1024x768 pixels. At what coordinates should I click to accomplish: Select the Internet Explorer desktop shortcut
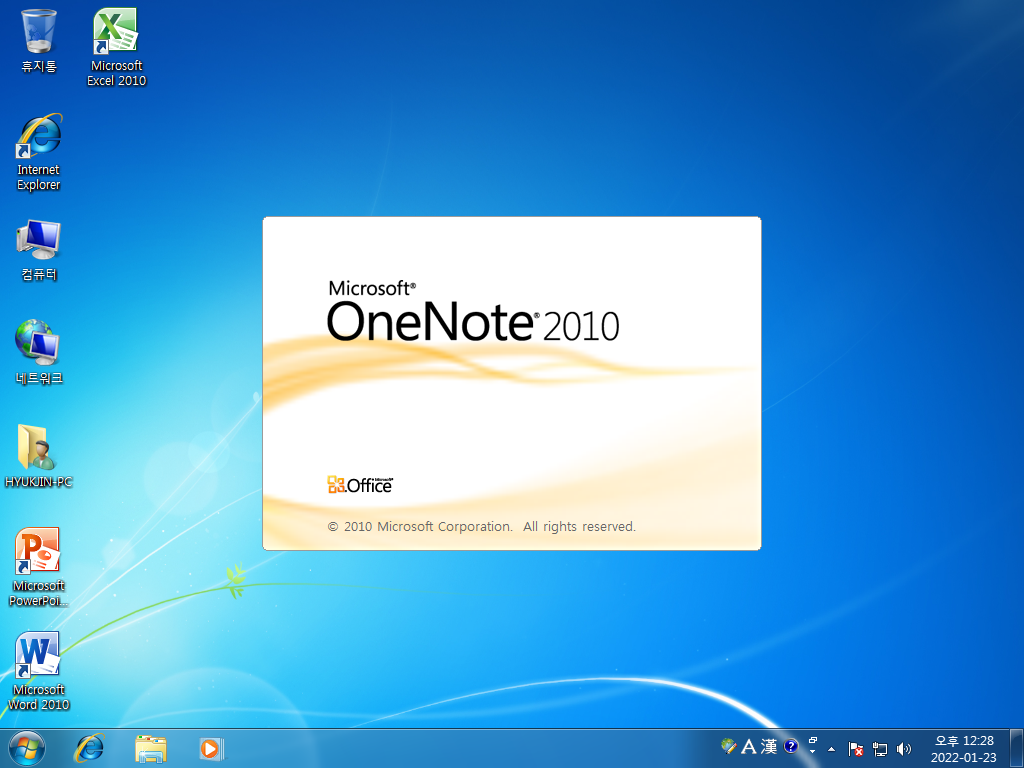[39, 152]
